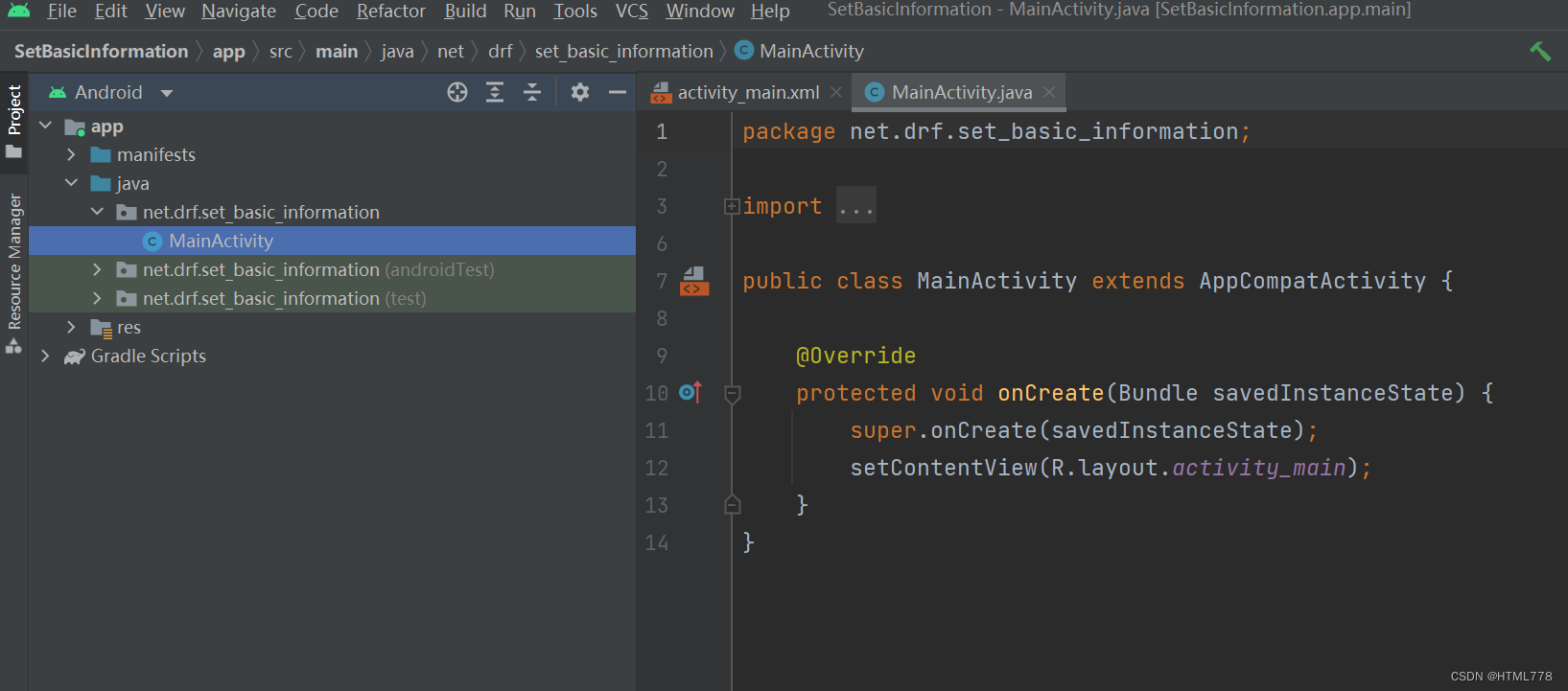Open the Build menu
This screenshot has height=691, width=1568.
[465, 11]
